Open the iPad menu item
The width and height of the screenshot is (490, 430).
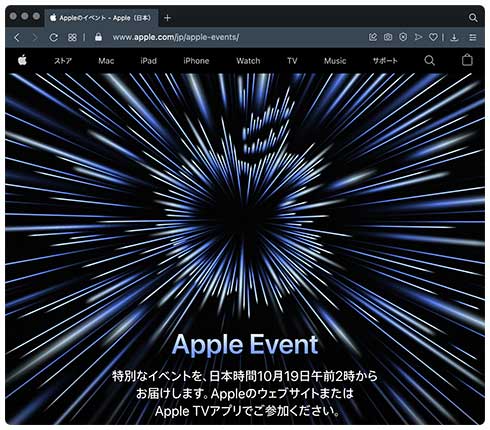(x=148, y=61)
